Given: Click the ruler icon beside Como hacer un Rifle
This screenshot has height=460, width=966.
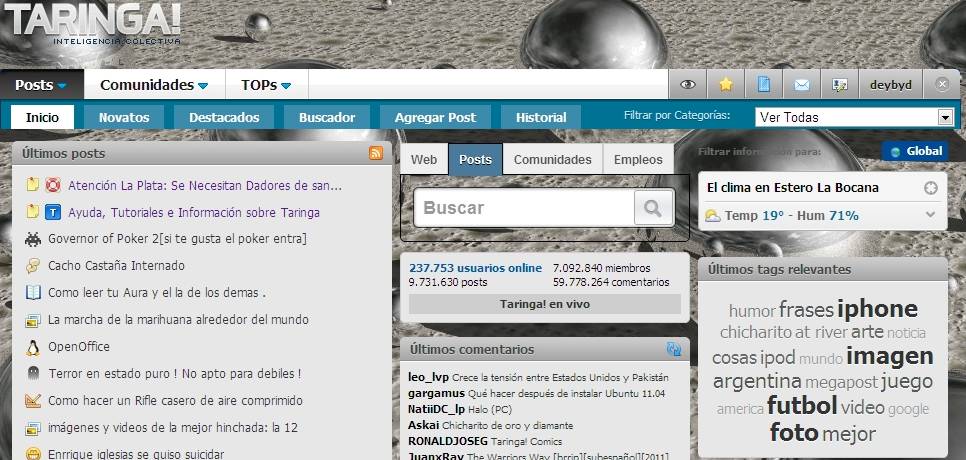Looking at the screenshot, I should click(x=33, y=401).
